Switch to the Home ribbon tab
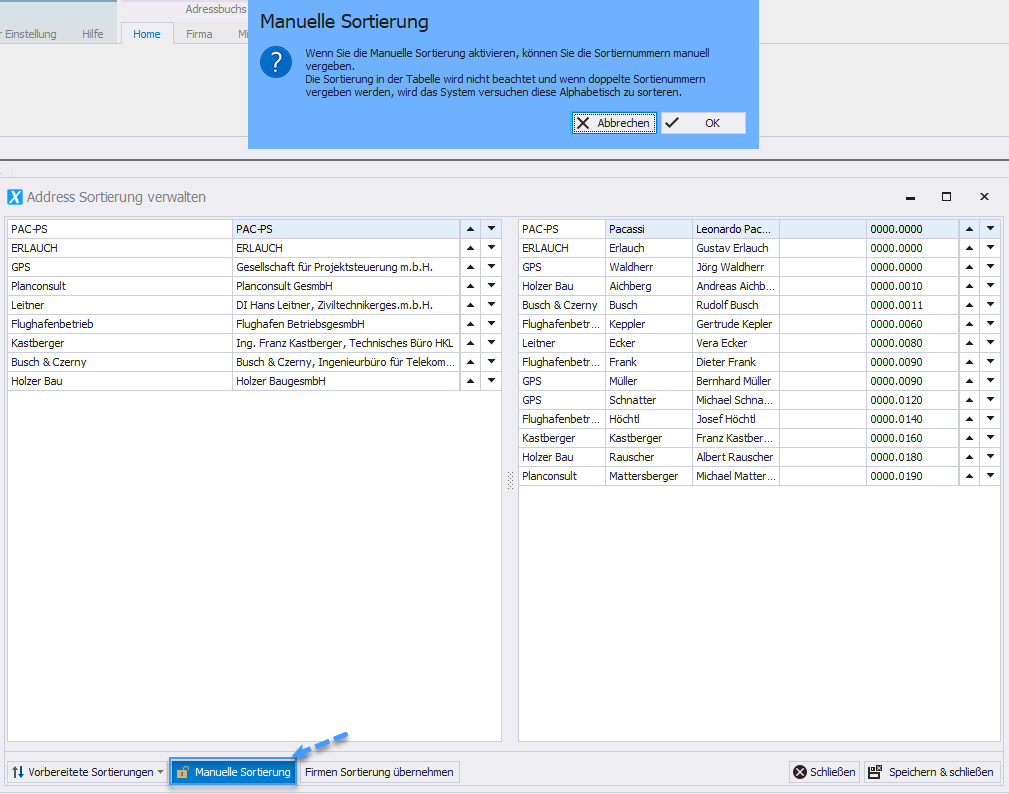Screen dimensions: 1009x794 (147, 34)
